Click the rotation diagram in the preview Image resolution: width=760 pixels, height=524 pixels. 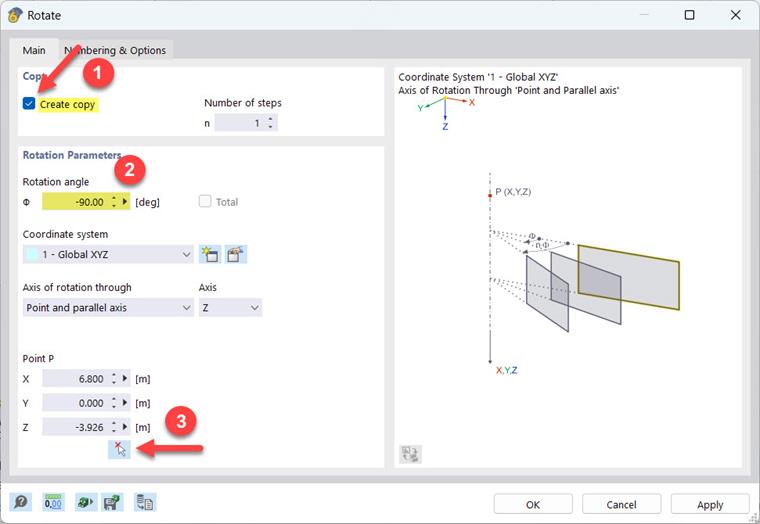584,274
